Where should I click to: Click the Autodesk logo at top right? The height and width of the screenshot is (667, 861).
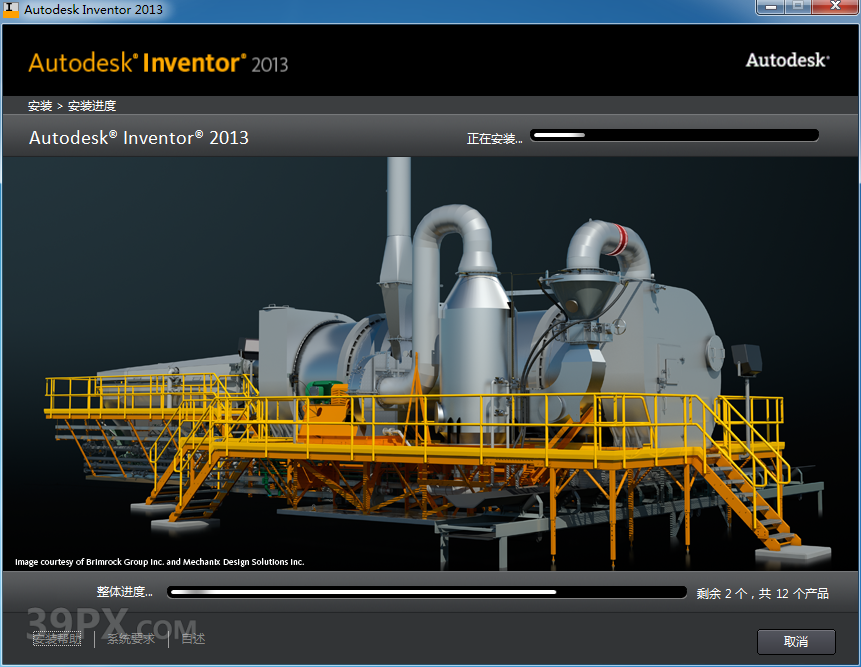coord(787,60)
